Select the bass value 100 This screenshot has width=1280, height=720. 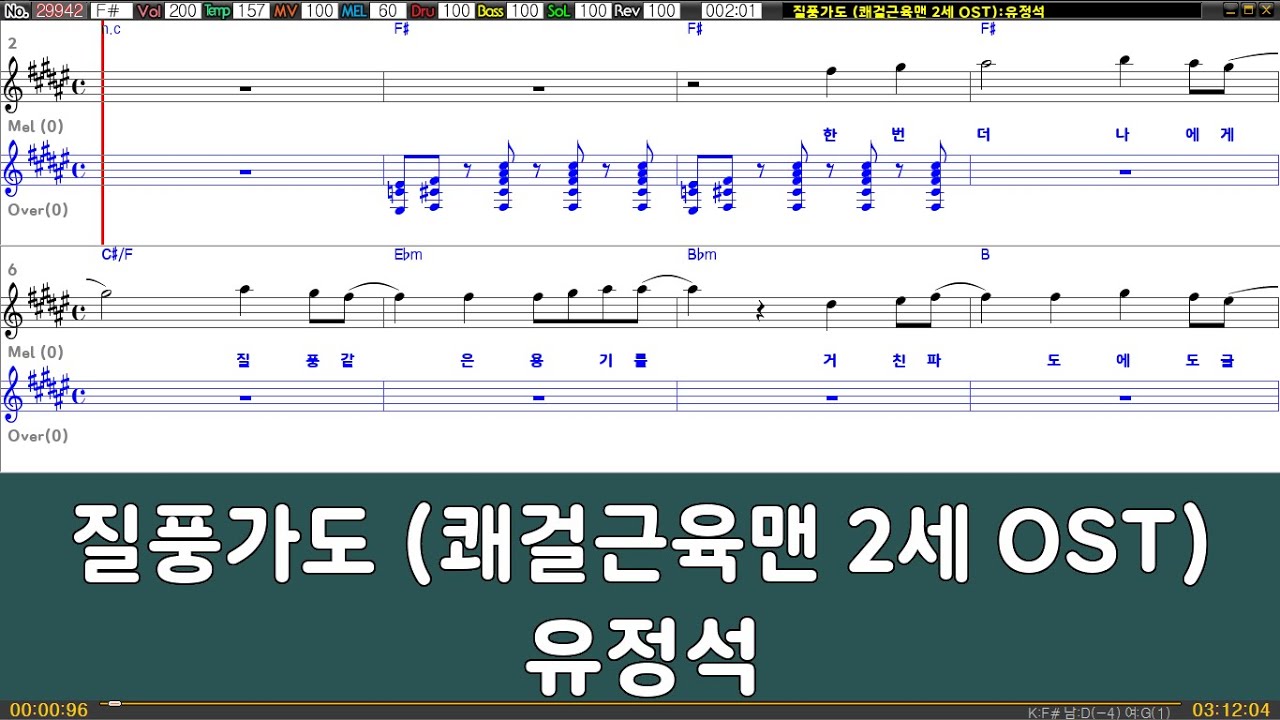point(524,11)
